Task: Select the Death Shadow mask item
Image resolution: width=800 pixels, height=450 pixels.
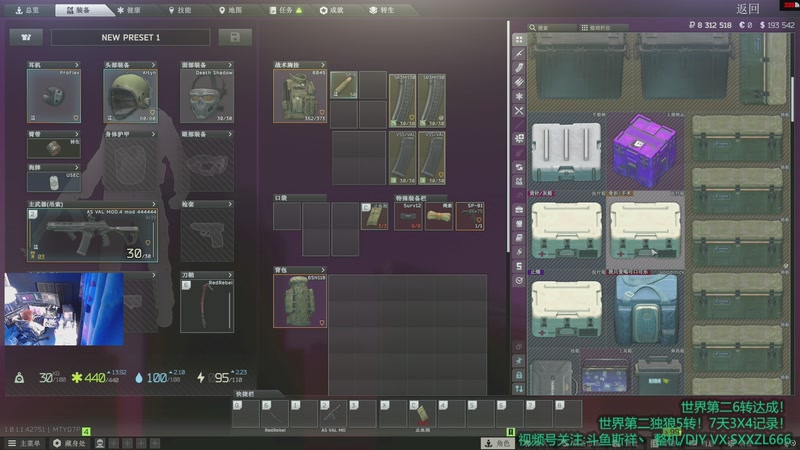Action: pos(207,96)
